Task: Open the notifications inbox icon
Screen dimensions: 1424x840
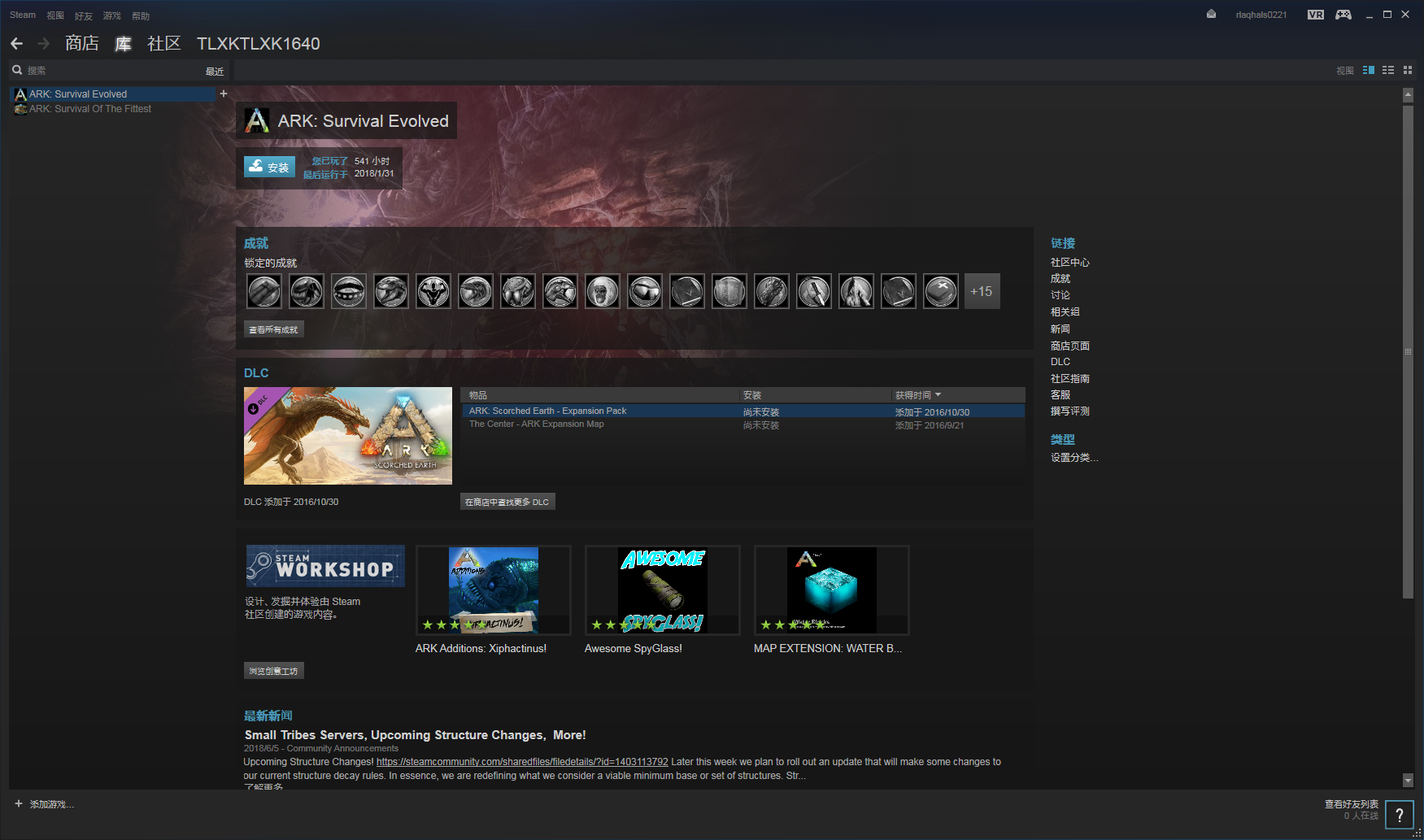Action: (x=1211, y=15)
